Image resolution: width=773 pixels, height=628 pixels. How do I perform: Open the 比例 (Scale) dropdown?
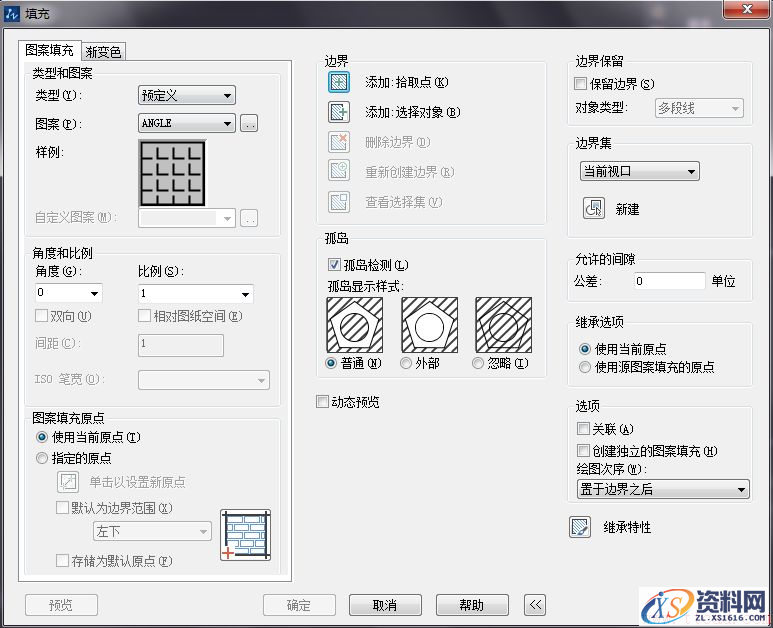pyautogui.click(x=196, y=294)
